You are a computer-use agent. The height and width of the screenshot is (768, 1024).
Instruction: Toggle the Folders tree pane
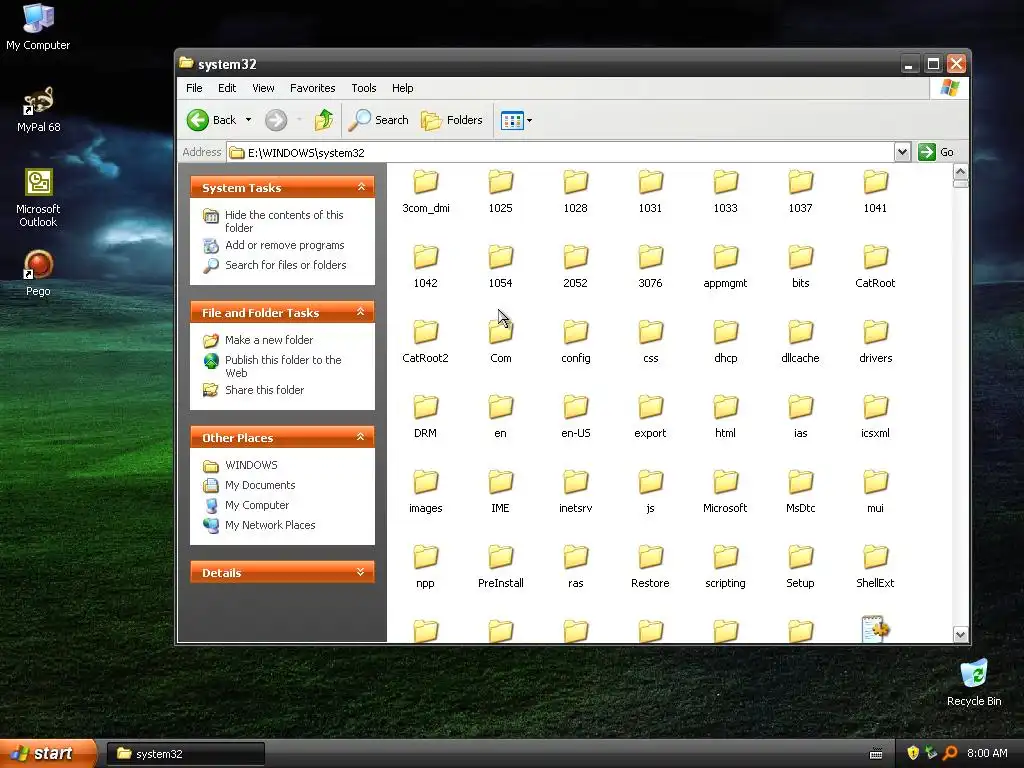[x=452, y=120]
